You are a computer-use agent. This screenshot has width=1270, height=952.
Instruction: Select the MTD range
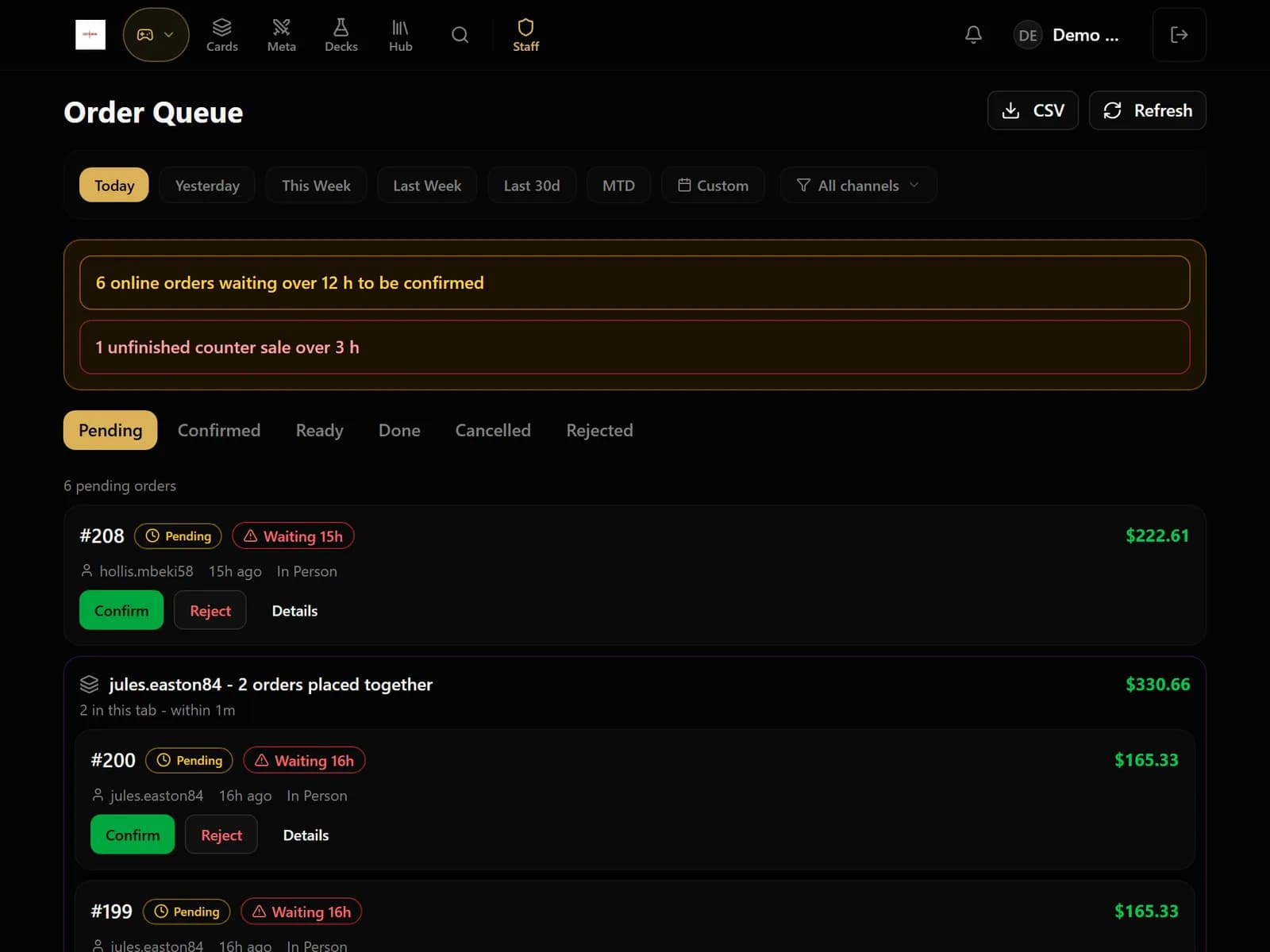[618, 185]
